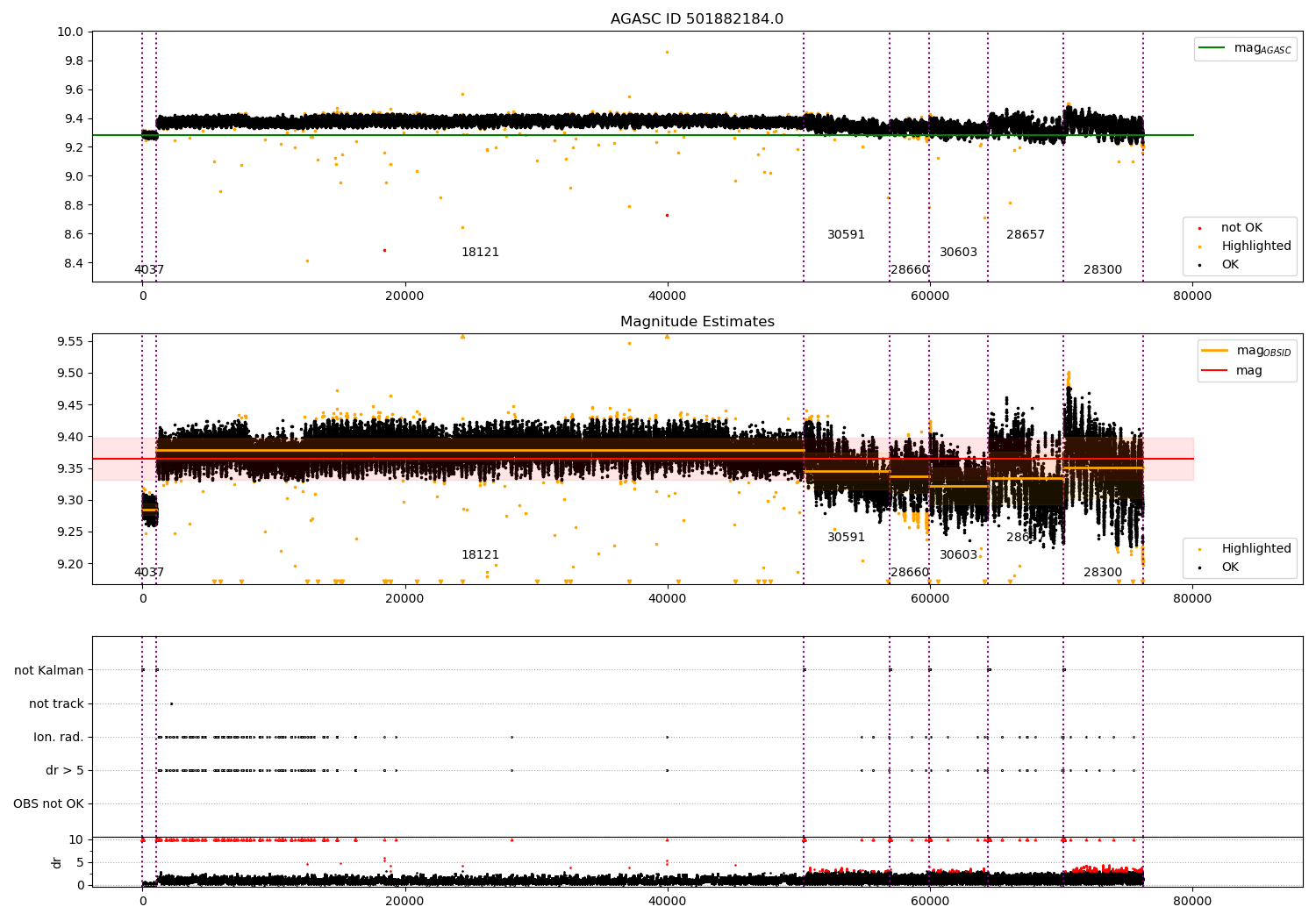Click obsid label 30591 in top plot
1316x921 pixels.
click(846, 235)
